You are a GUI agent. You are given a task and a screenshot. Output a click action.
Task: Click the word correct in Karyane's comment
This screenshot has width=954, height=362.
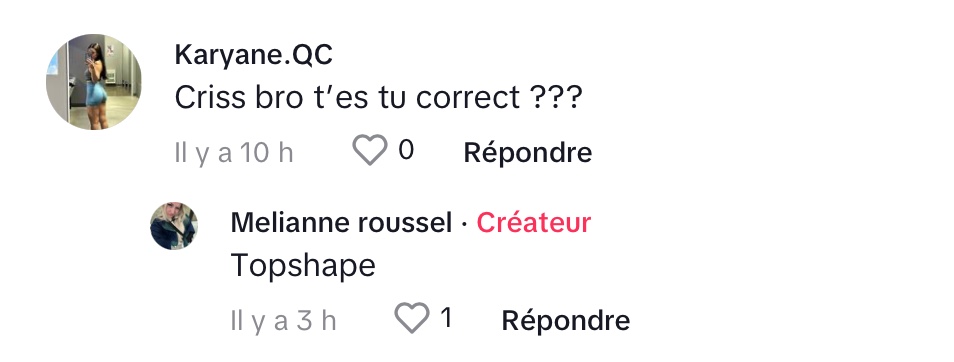[x=468, y=97]
